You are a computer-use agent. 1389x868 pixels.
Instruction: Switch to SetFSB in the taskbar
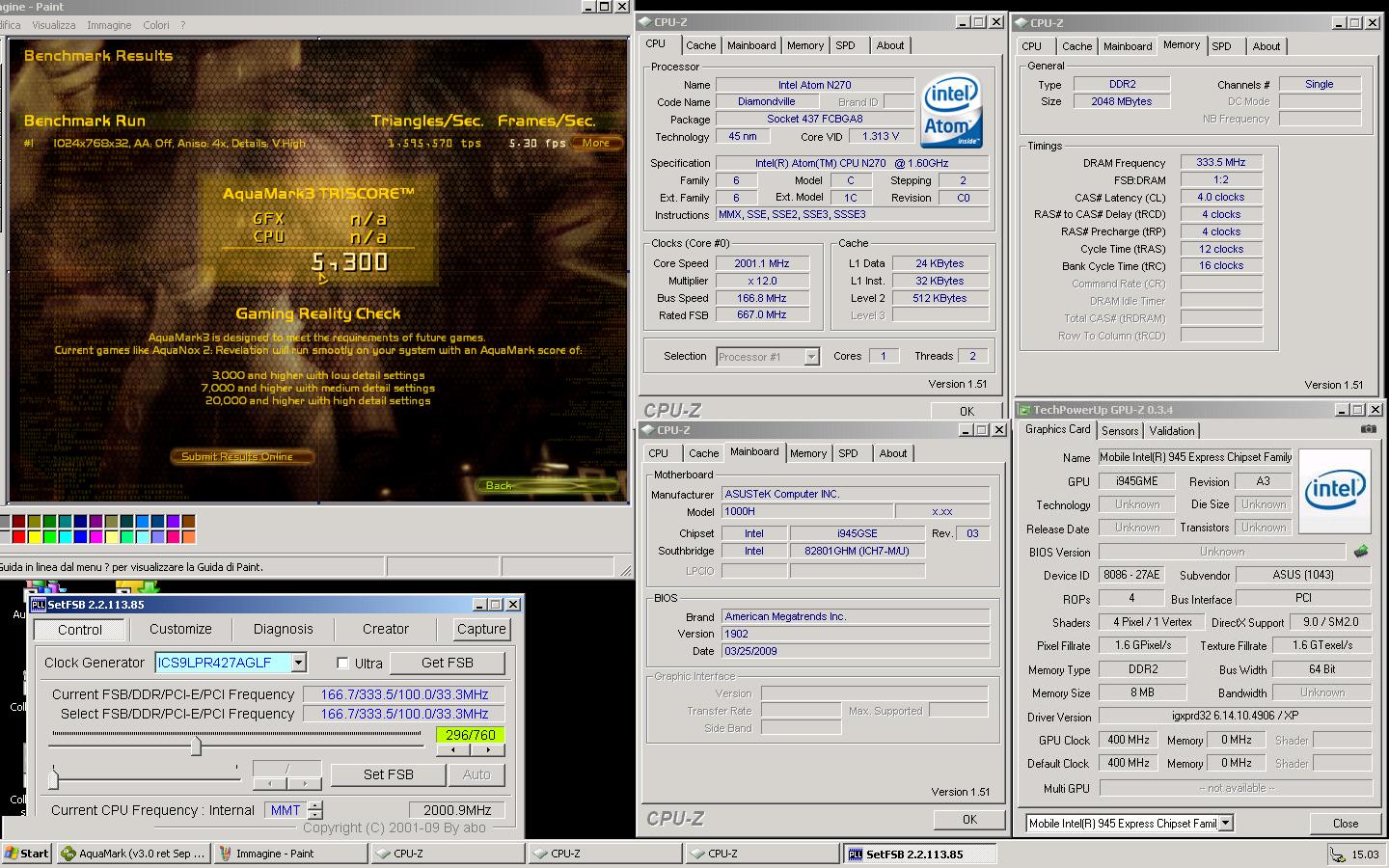(918, 854)
